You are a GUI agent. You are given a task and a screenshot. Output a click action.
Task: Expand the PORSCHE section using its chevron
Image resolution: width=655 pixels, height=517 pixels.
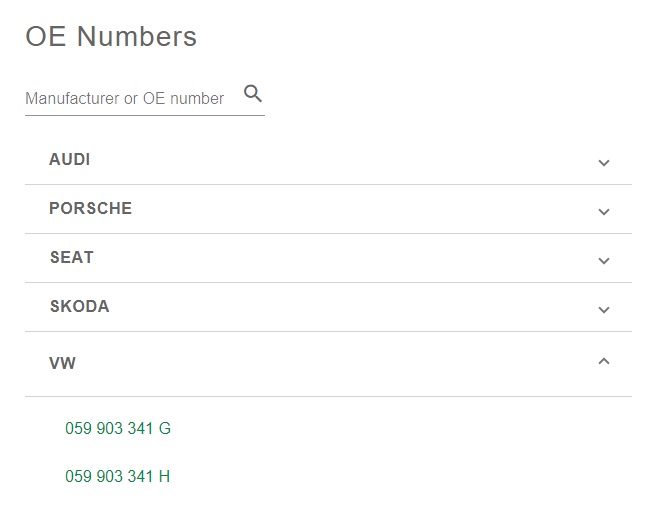click(x=604, y=212)
